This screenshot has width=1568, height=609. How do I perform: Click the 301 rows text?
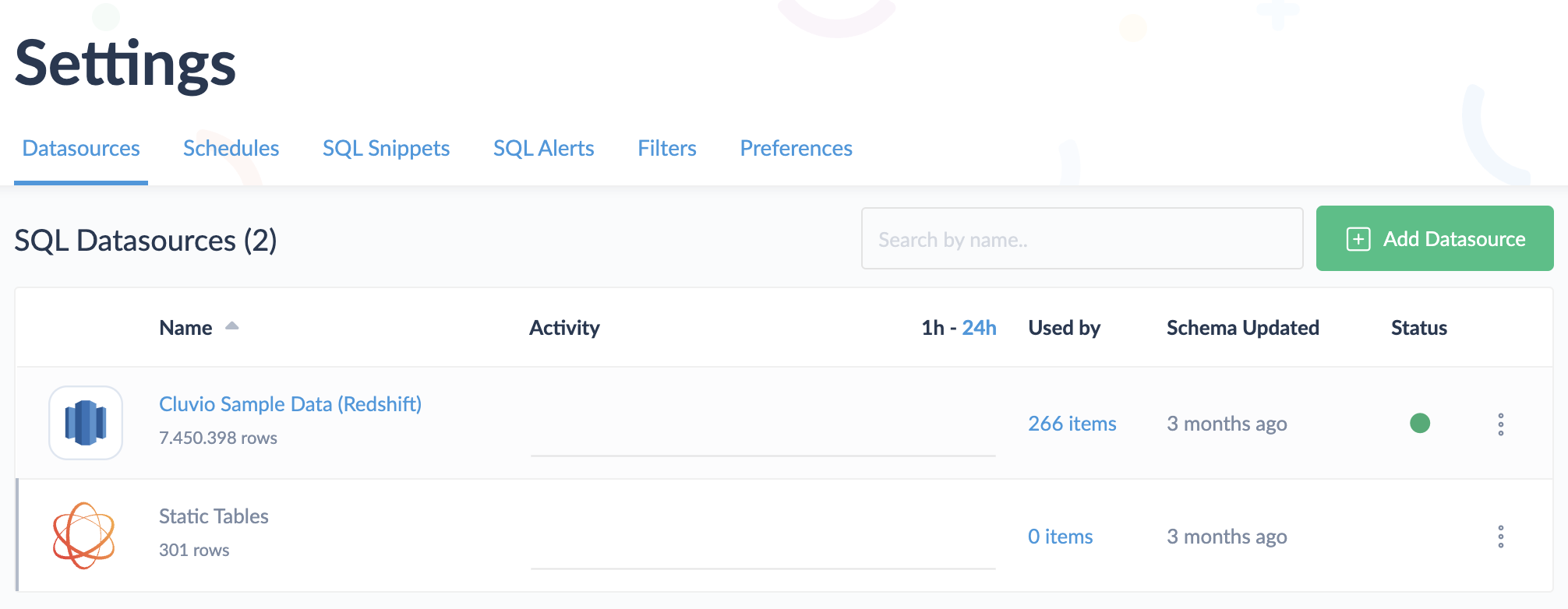pyautogui.click(x=194, y=550)
